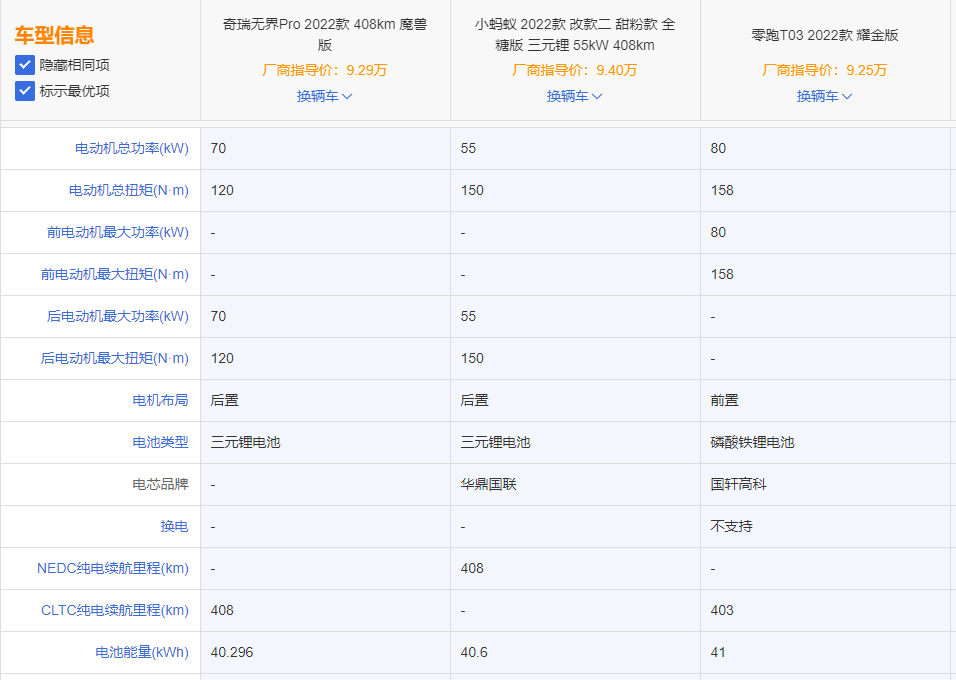Select the 41 battery energy value
The image size is (956, 680).
coord(718,653)
